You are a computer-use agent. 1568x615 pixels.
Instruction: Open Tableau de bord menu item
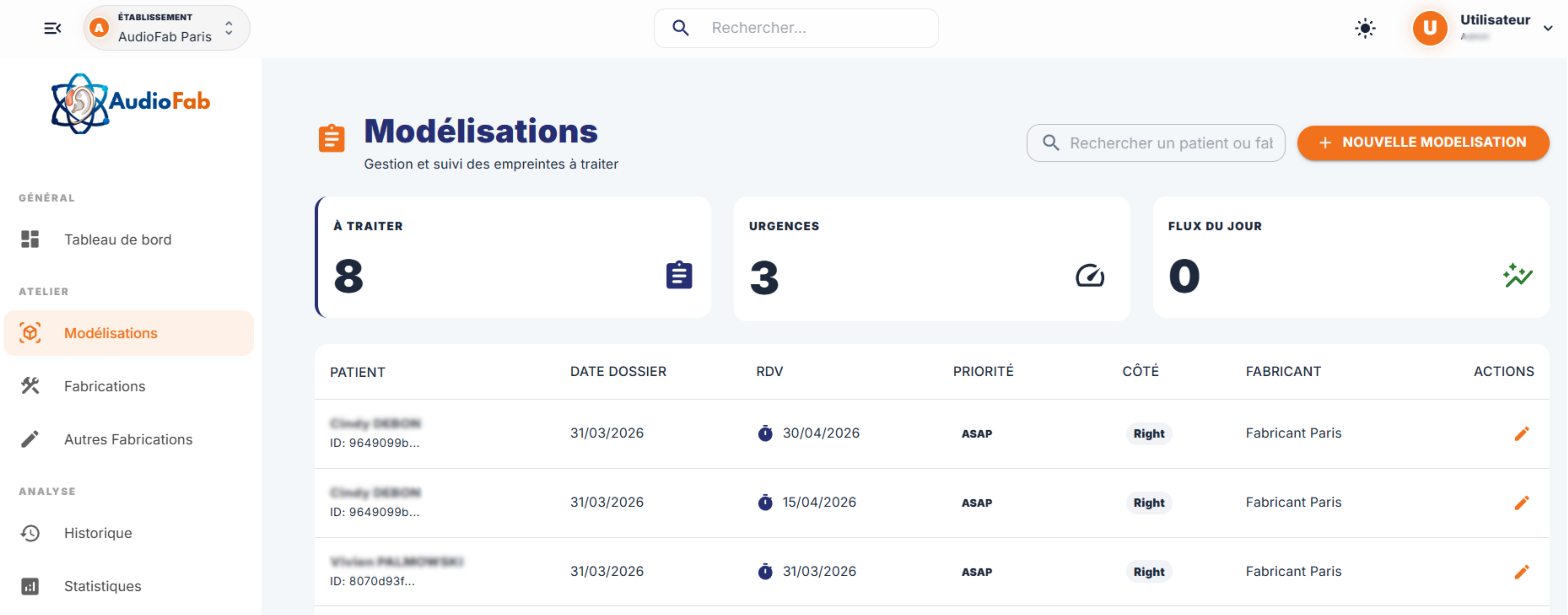tap(129, 240)
